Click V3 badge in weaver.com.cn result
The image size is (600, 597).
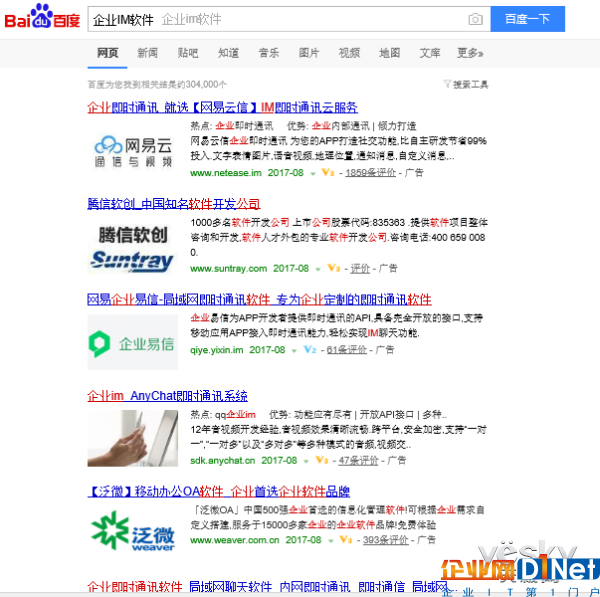[346, 540]
